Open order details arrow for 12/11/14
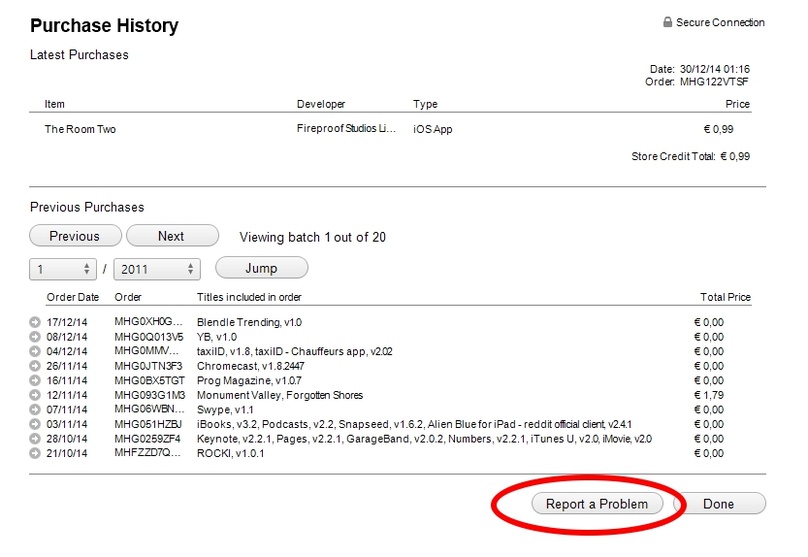 coord(35,395)
